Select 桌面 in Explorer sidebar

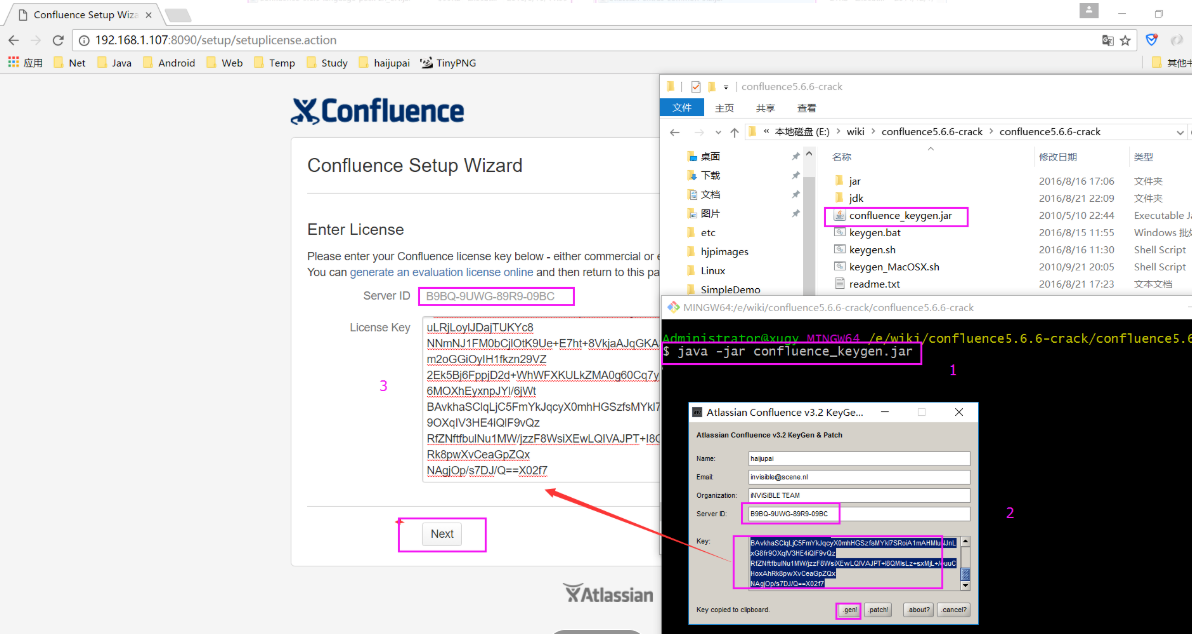703,157
